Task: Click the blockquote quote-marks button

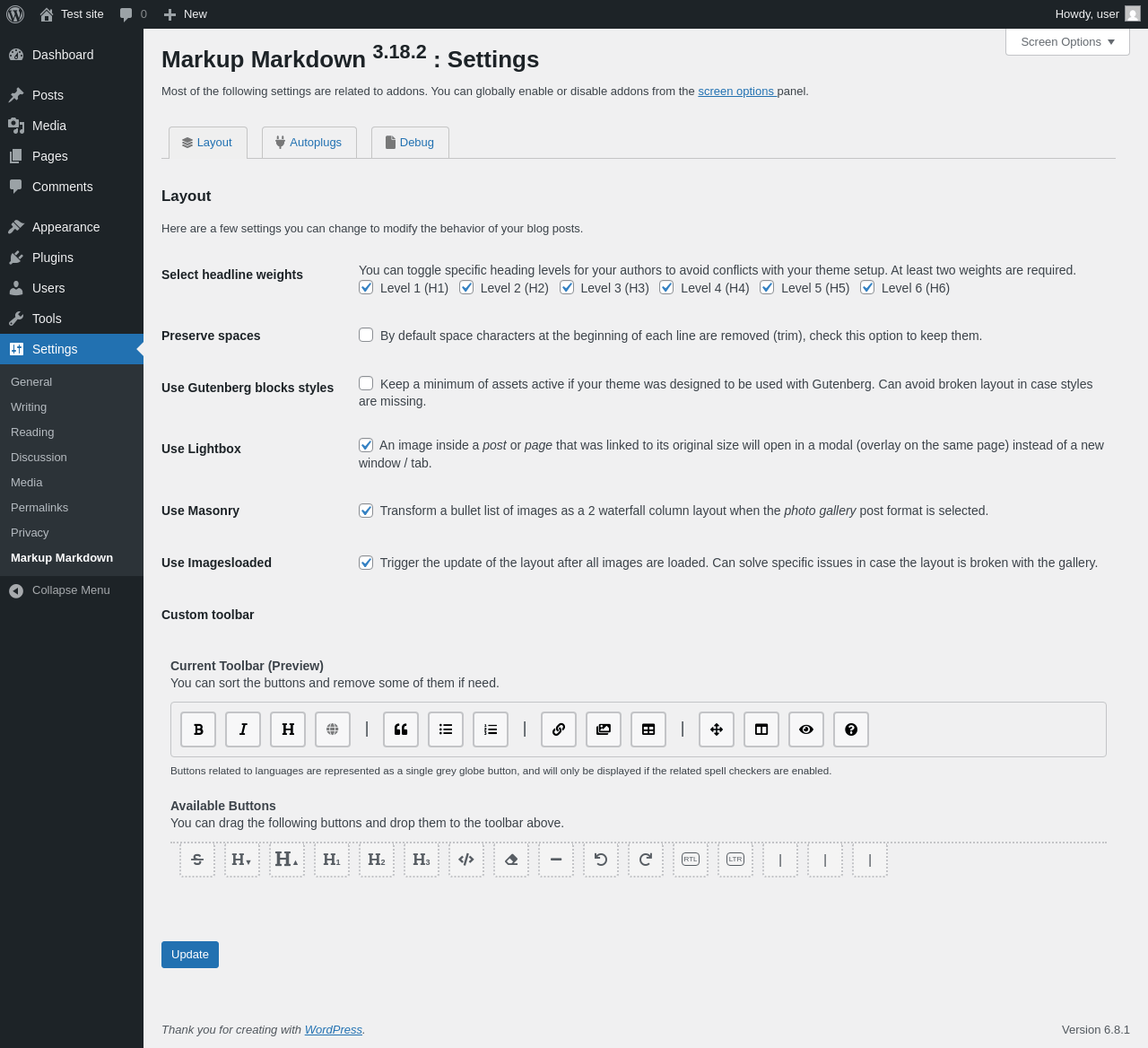Action: pos(401,729)
